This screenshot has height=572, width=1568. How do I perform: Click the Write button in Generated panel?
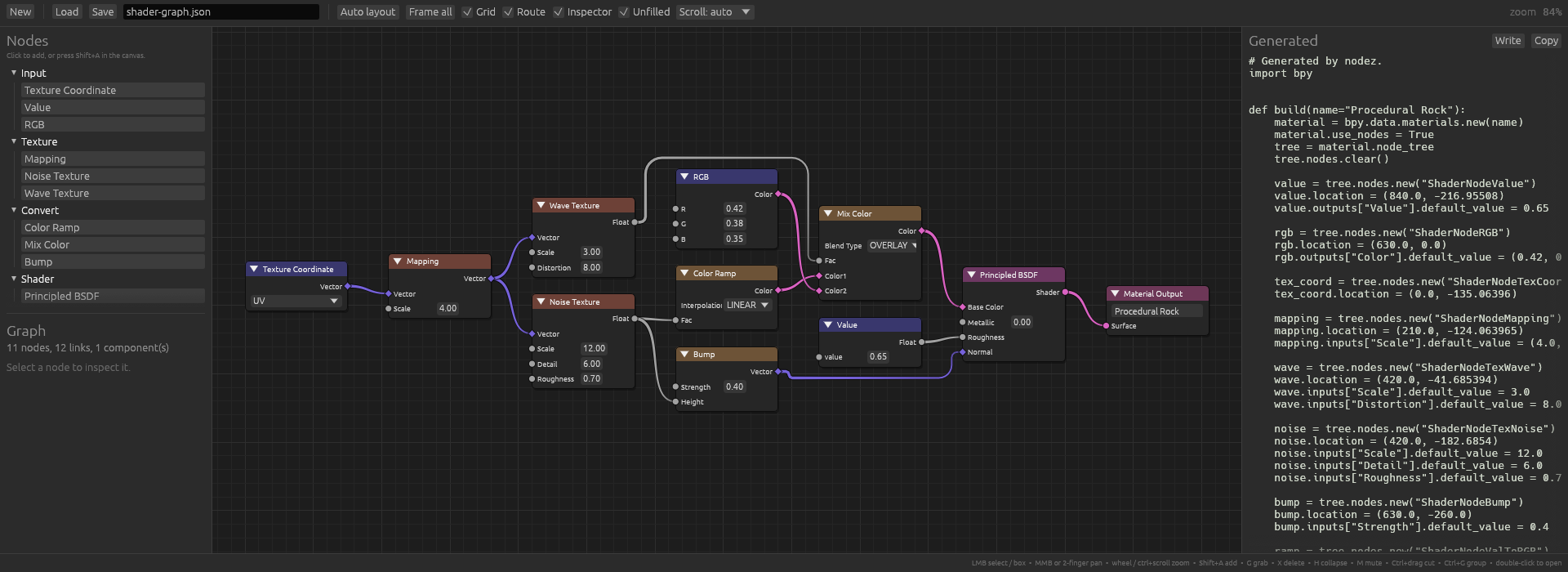tap(1508, 41)
